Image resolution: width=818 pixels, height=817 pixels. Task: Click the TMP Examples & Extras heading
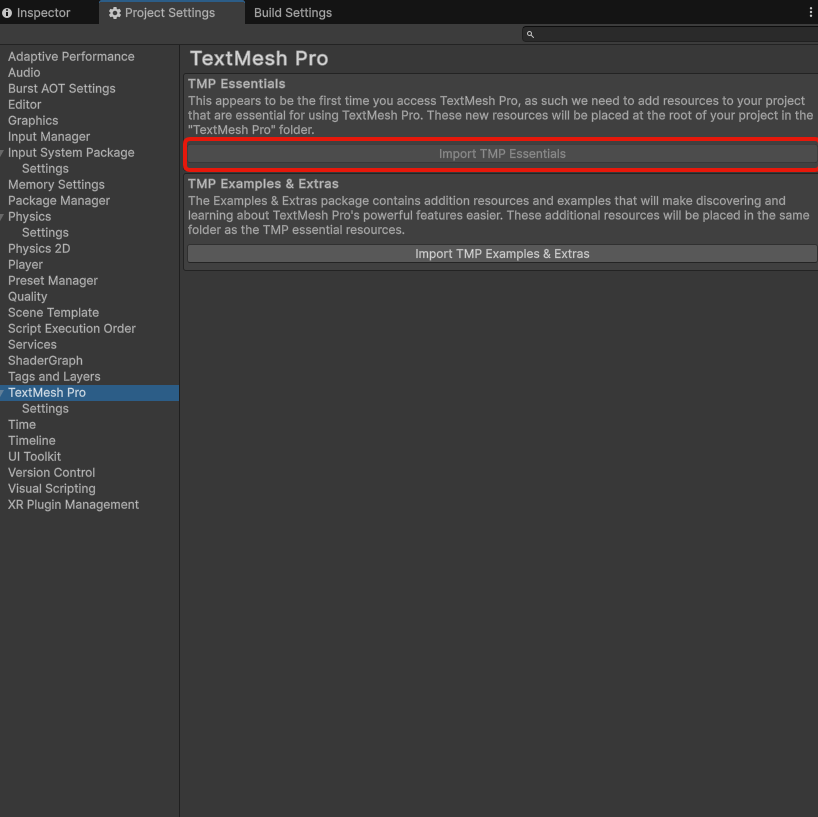[263, 184]
